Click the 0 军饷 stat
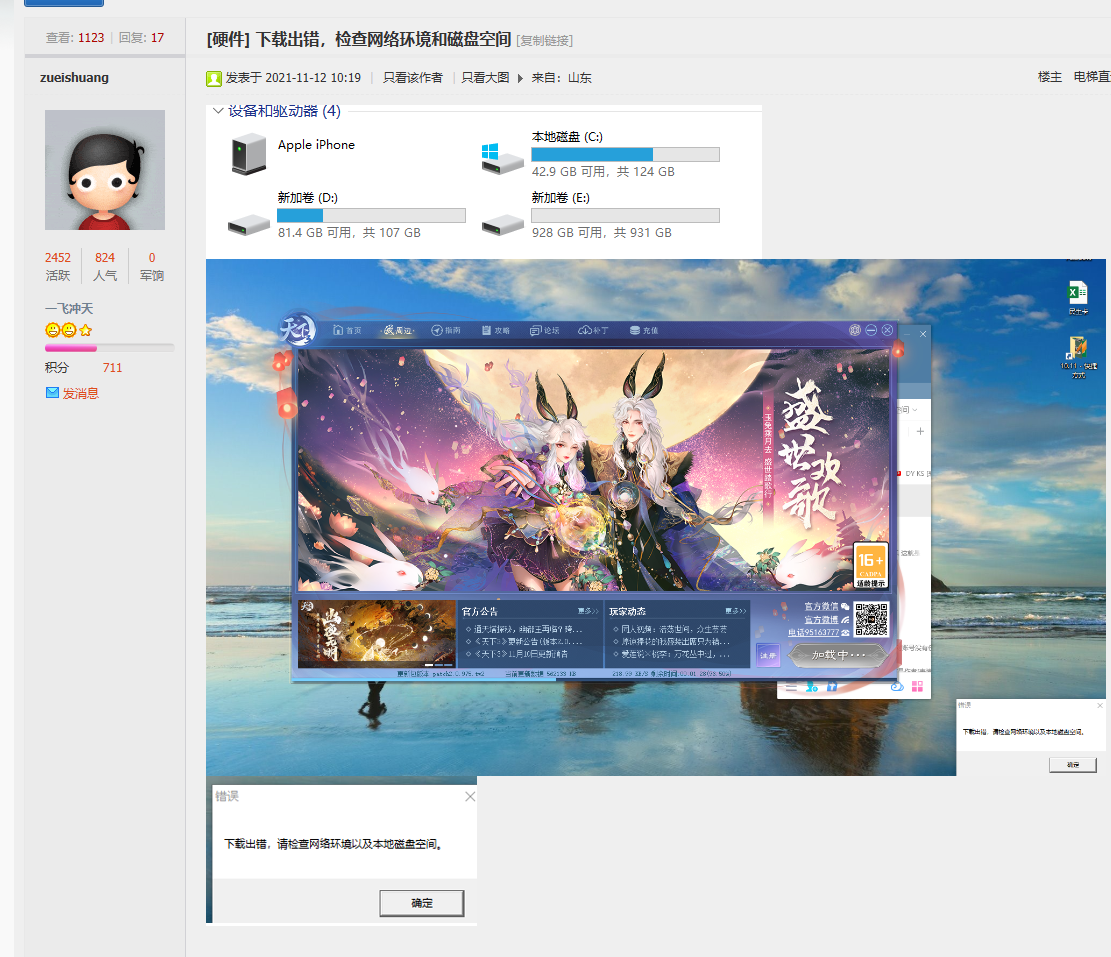Viewport: 1111px width, 957px height. tap(152, 266)
